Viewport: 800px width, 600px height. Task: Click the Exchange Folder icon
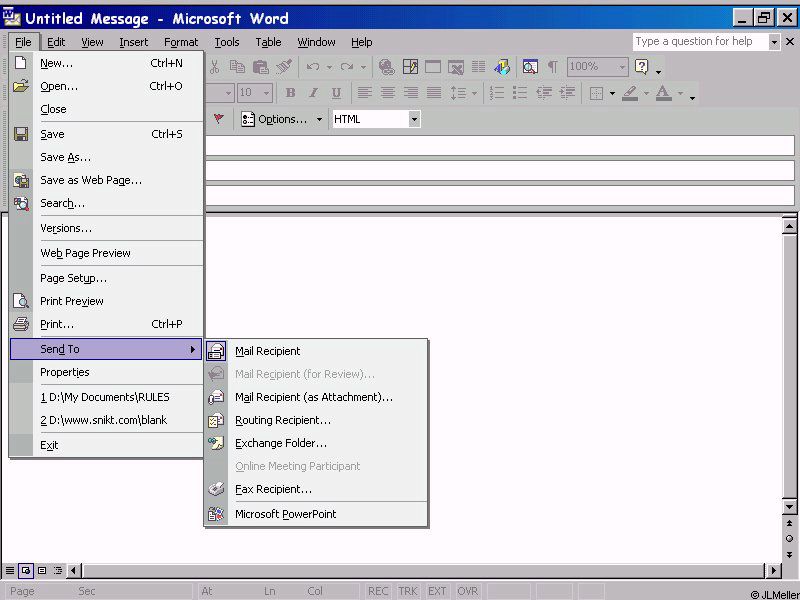coord(216,443)
